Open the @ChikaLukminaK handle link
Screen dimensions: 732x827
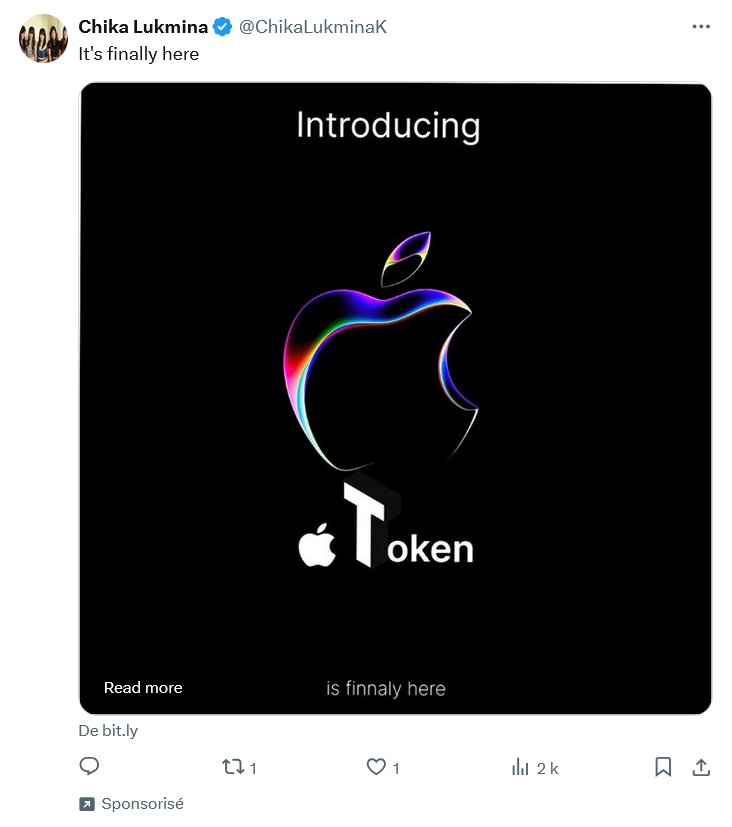point(312,27)
